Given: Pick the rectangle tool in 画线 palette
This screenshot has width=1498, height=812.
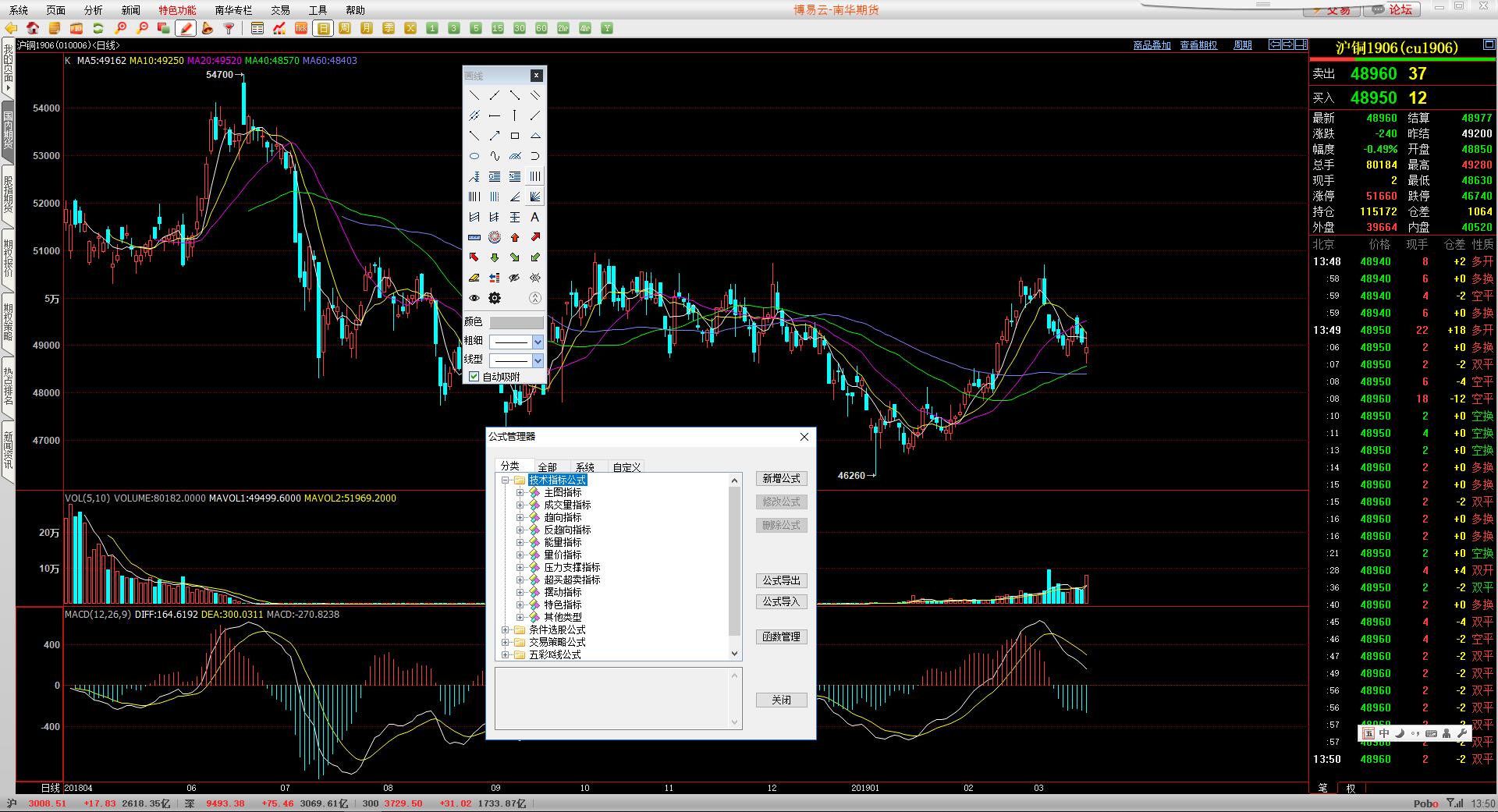Looking at the screenshot, I should coord(515,136).
